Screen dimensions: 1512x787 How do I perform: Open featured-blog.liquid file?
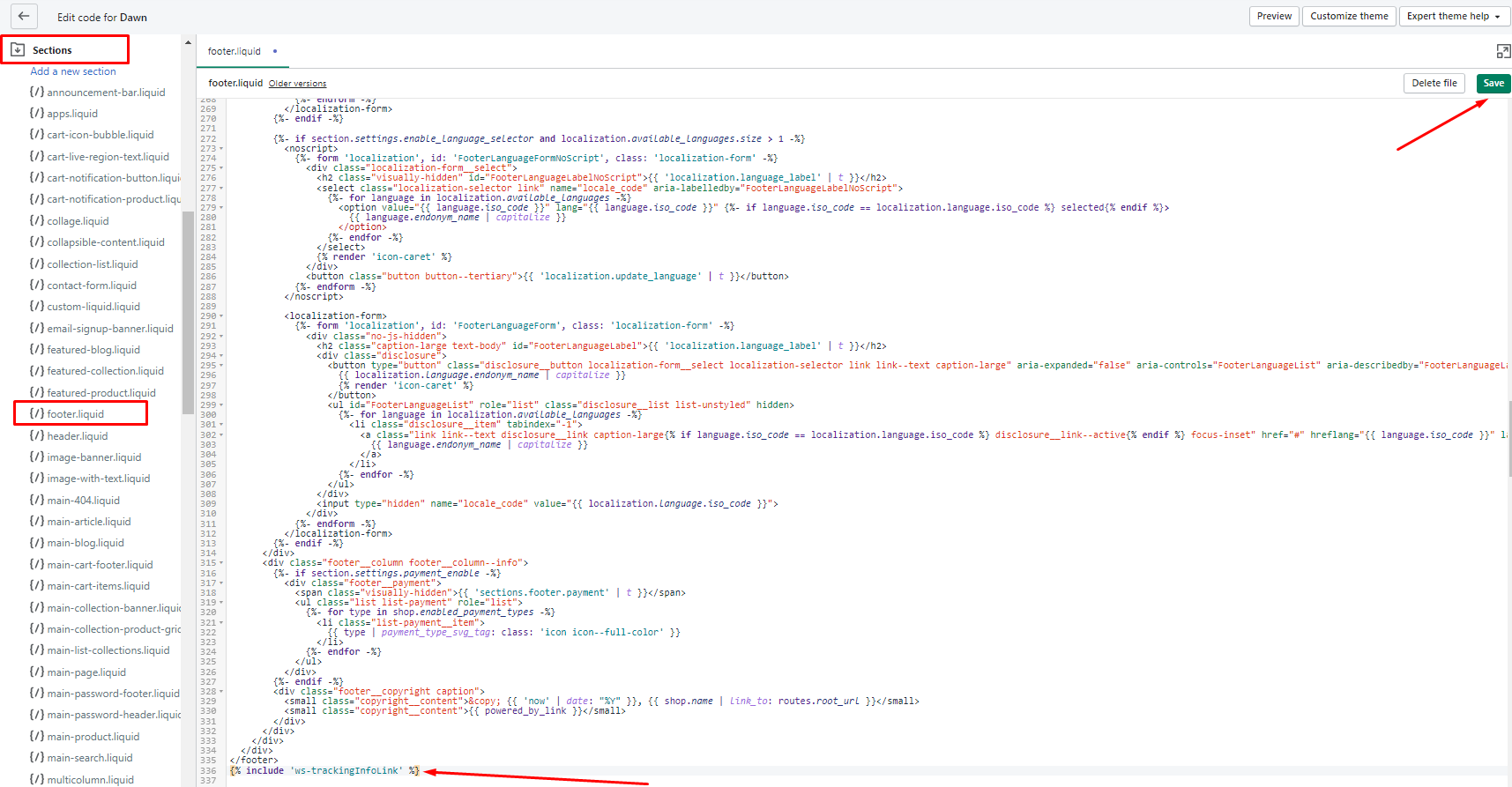coord(93,350)
